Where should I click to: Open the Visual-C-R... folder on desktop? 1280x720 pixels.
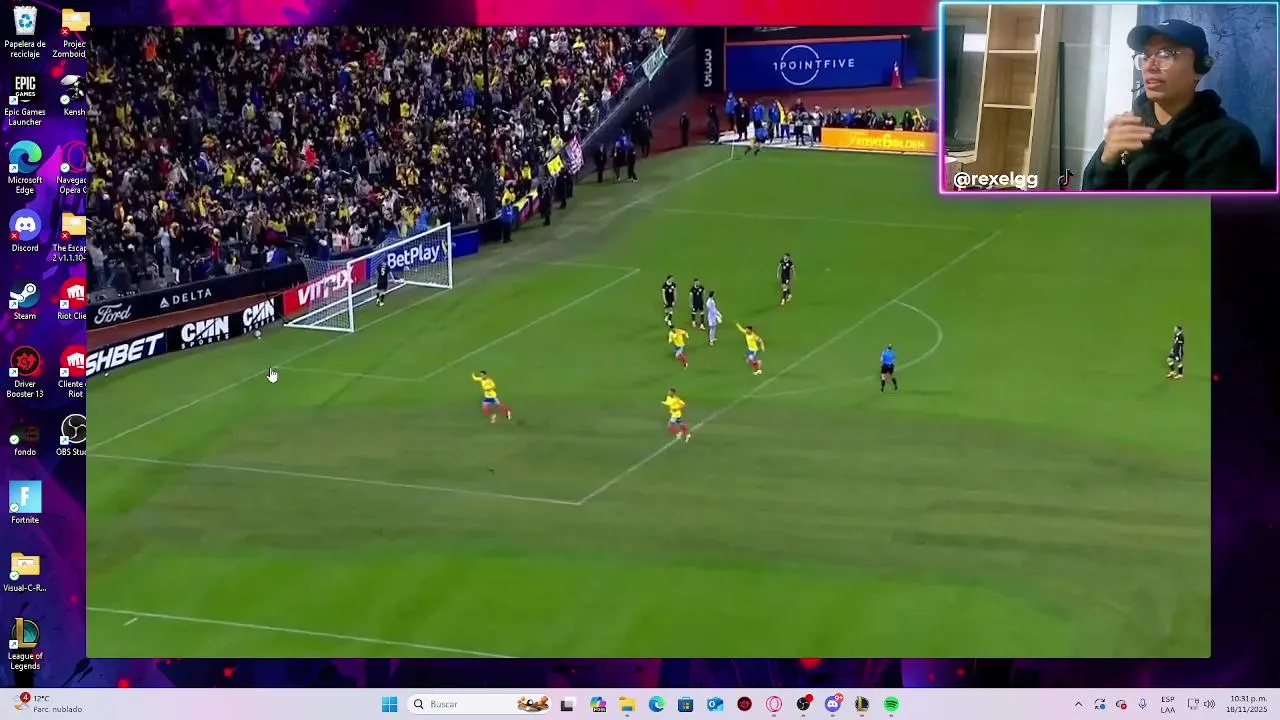(24, 573)
